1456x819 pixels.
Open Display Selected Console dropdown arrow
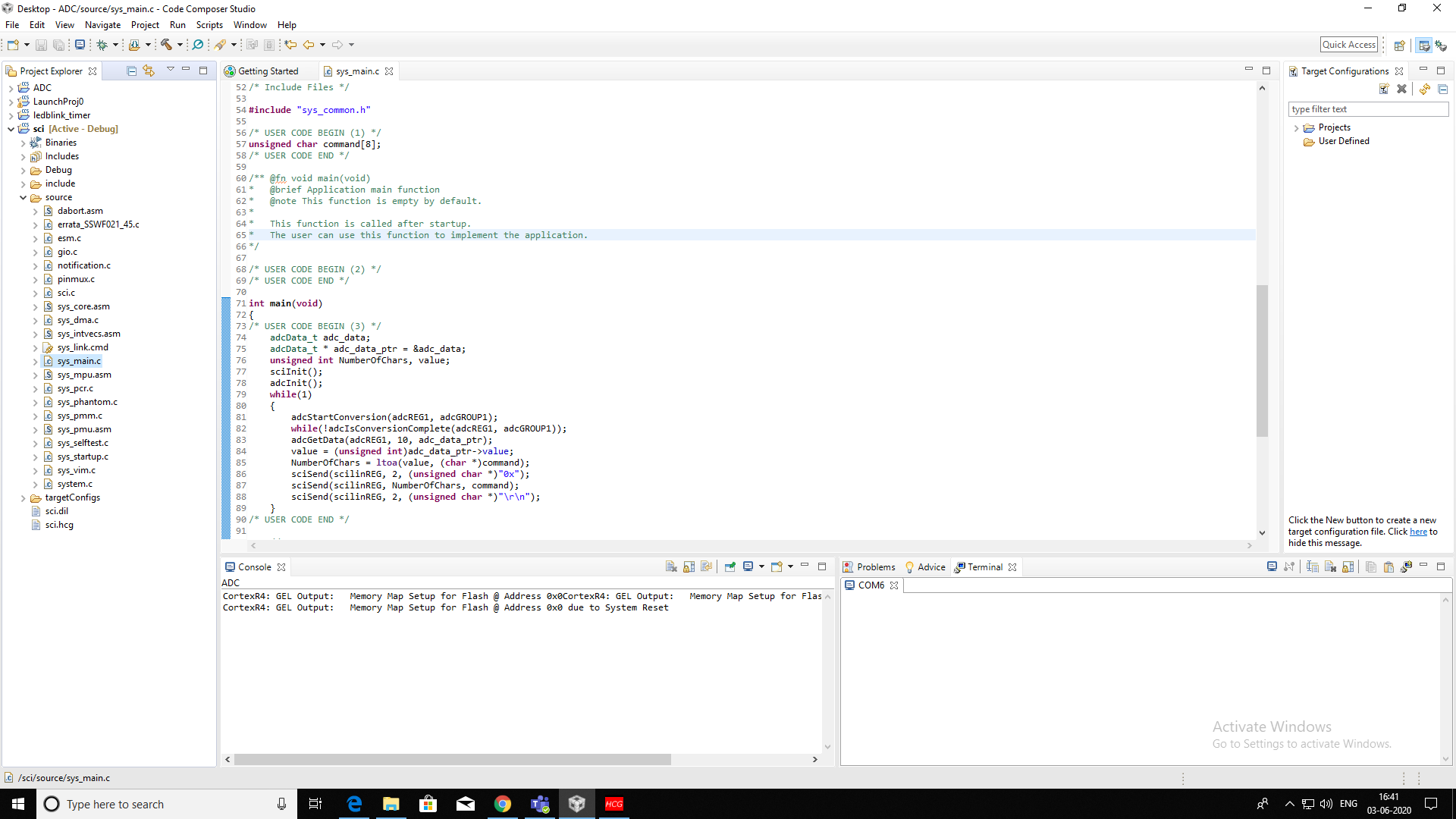tap(761, 566)
